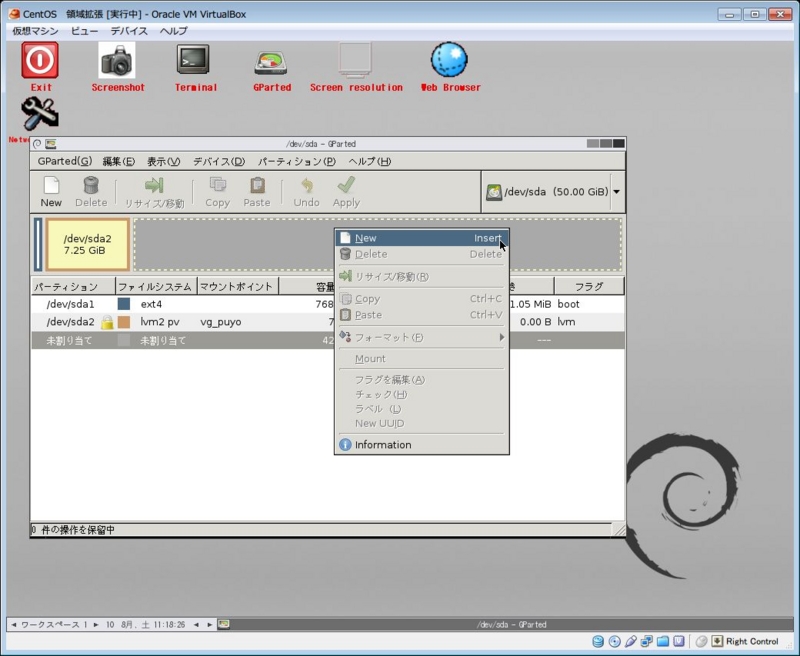Screen dimensions: 800x656
Task: Click the Undo toolbar button
Action: coord(306,192)
